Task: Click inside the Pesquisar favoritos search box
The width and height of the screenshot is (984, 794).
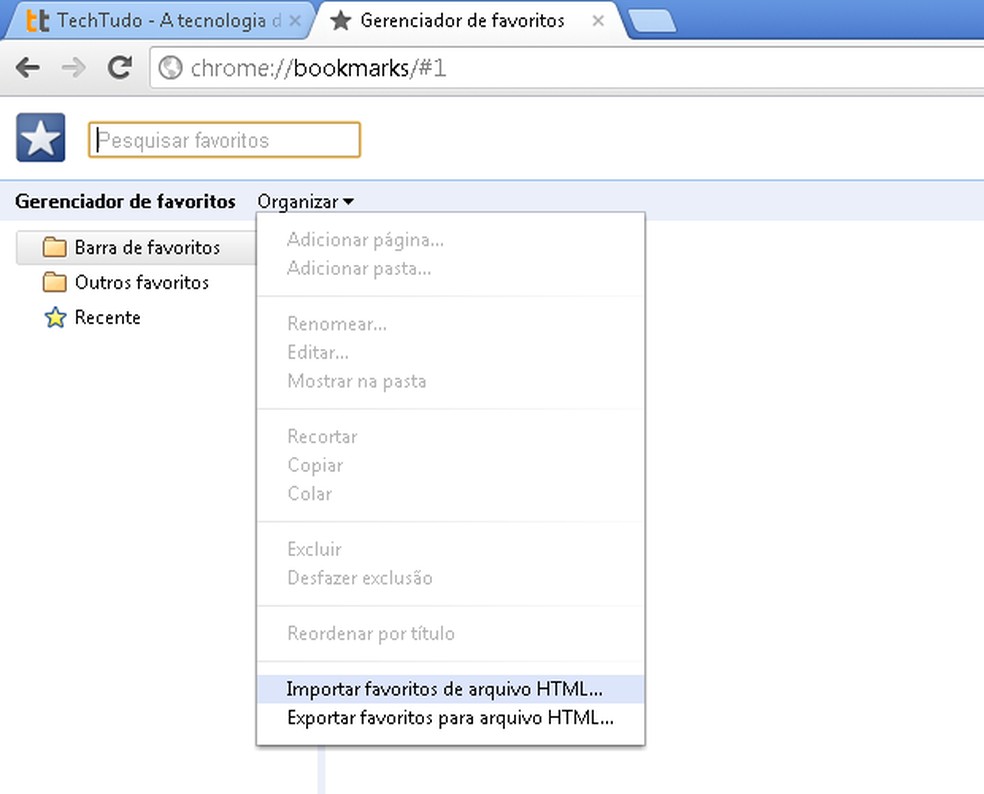Action: (x=224, y=139)
